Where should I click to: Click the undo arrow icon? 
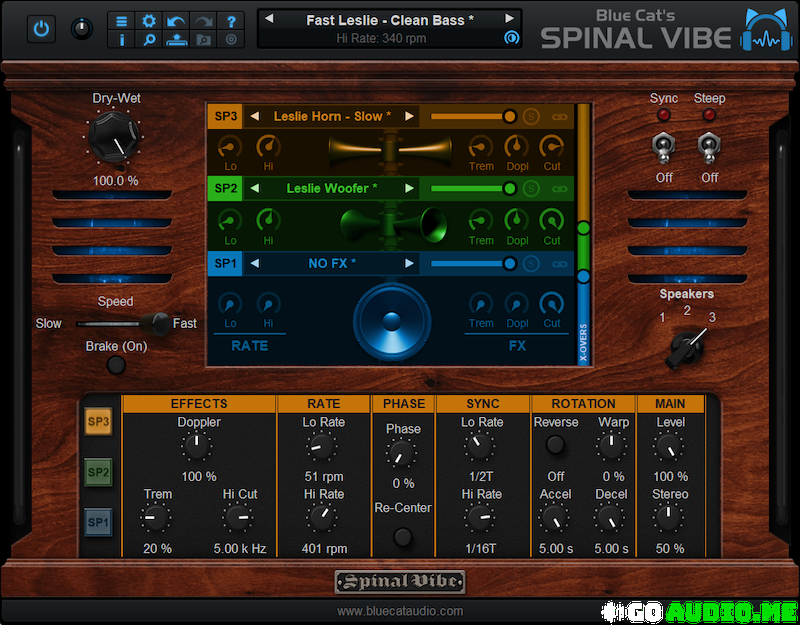176,21
